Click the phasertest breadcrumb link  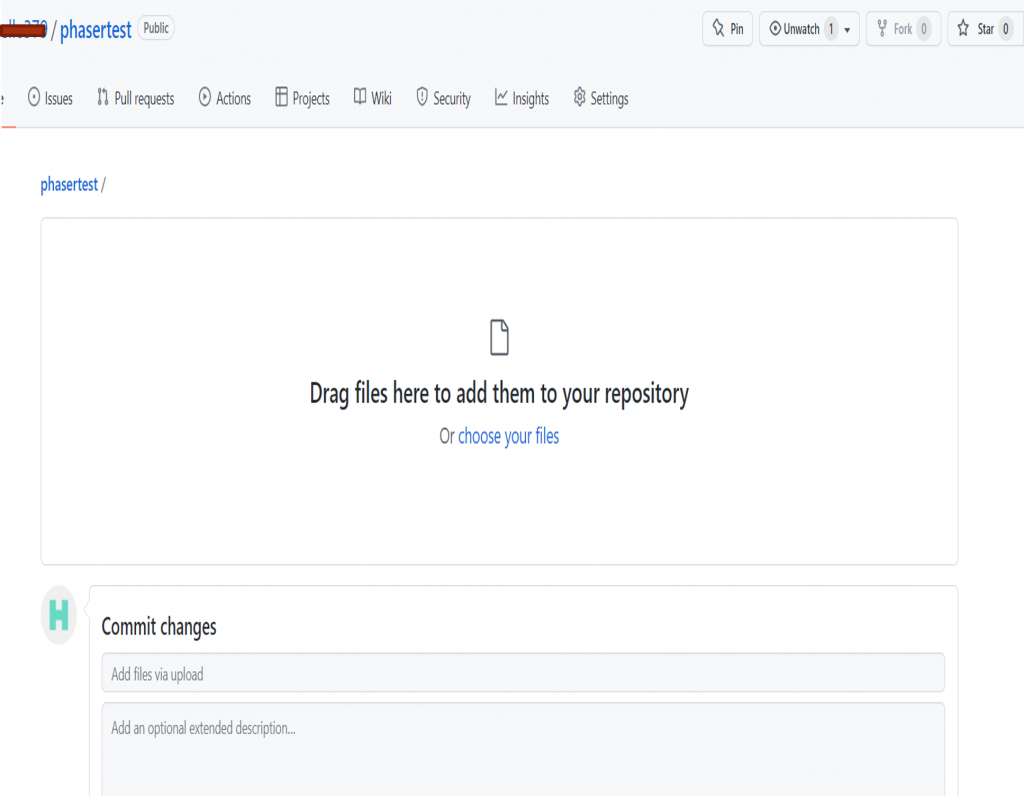pyautogui.click(x=69, y=184)
